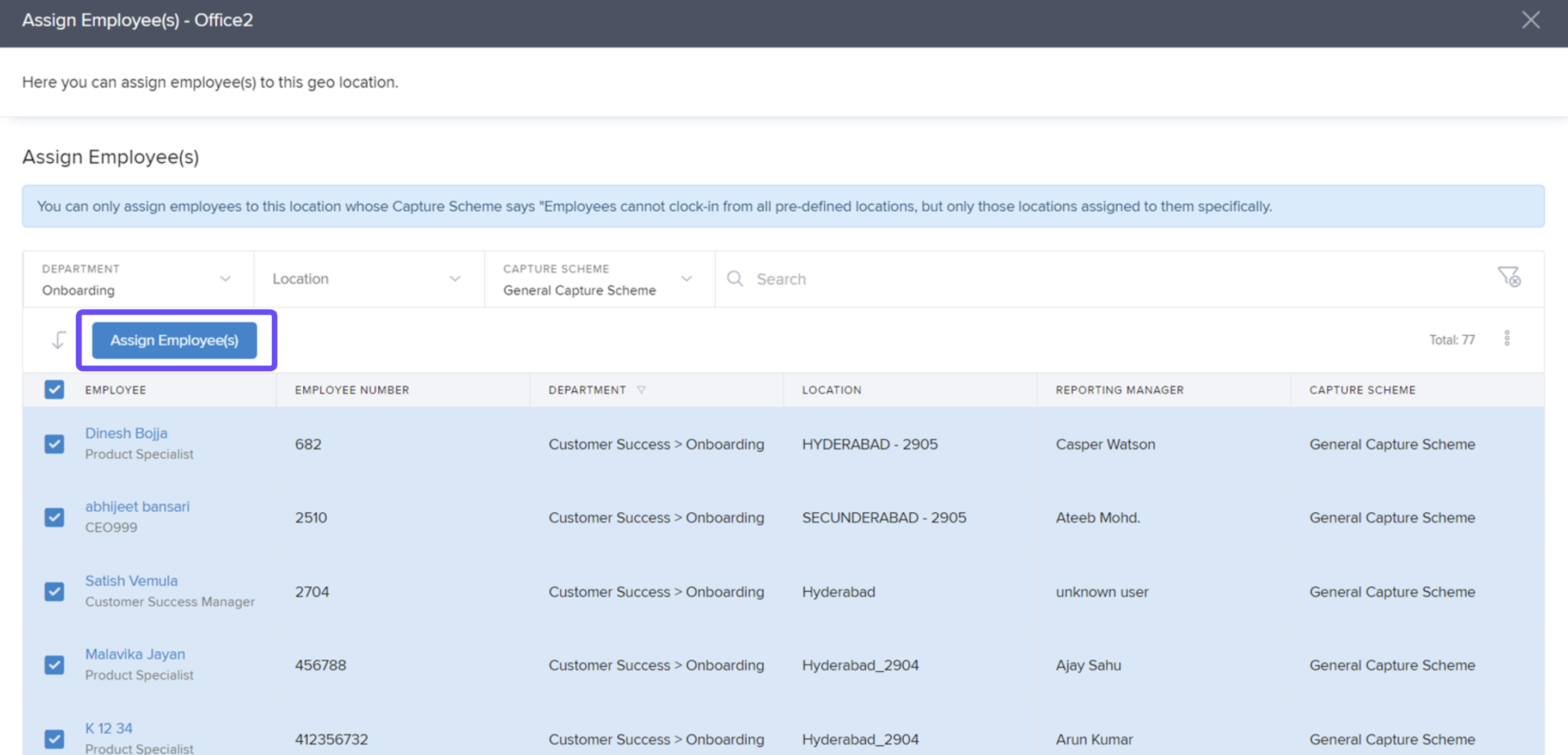Click the K 12 34 employee link
The image size is (1568, 755).
[108, 728]
